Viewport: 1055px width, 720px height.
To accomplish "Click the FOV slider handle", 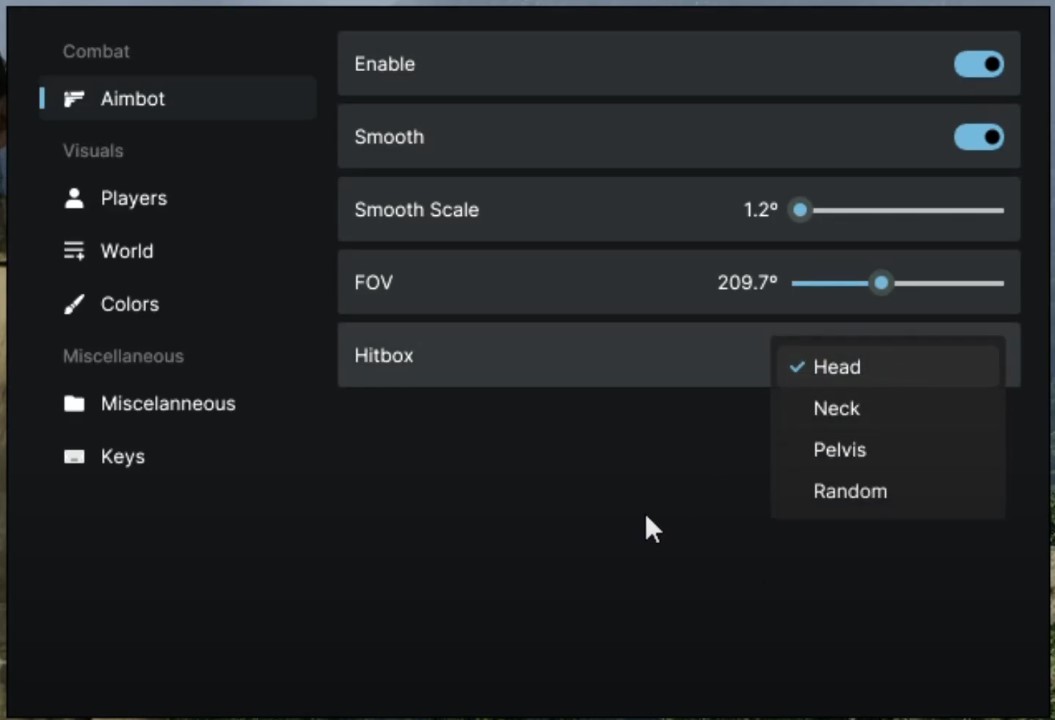I will tap(881, 283).
